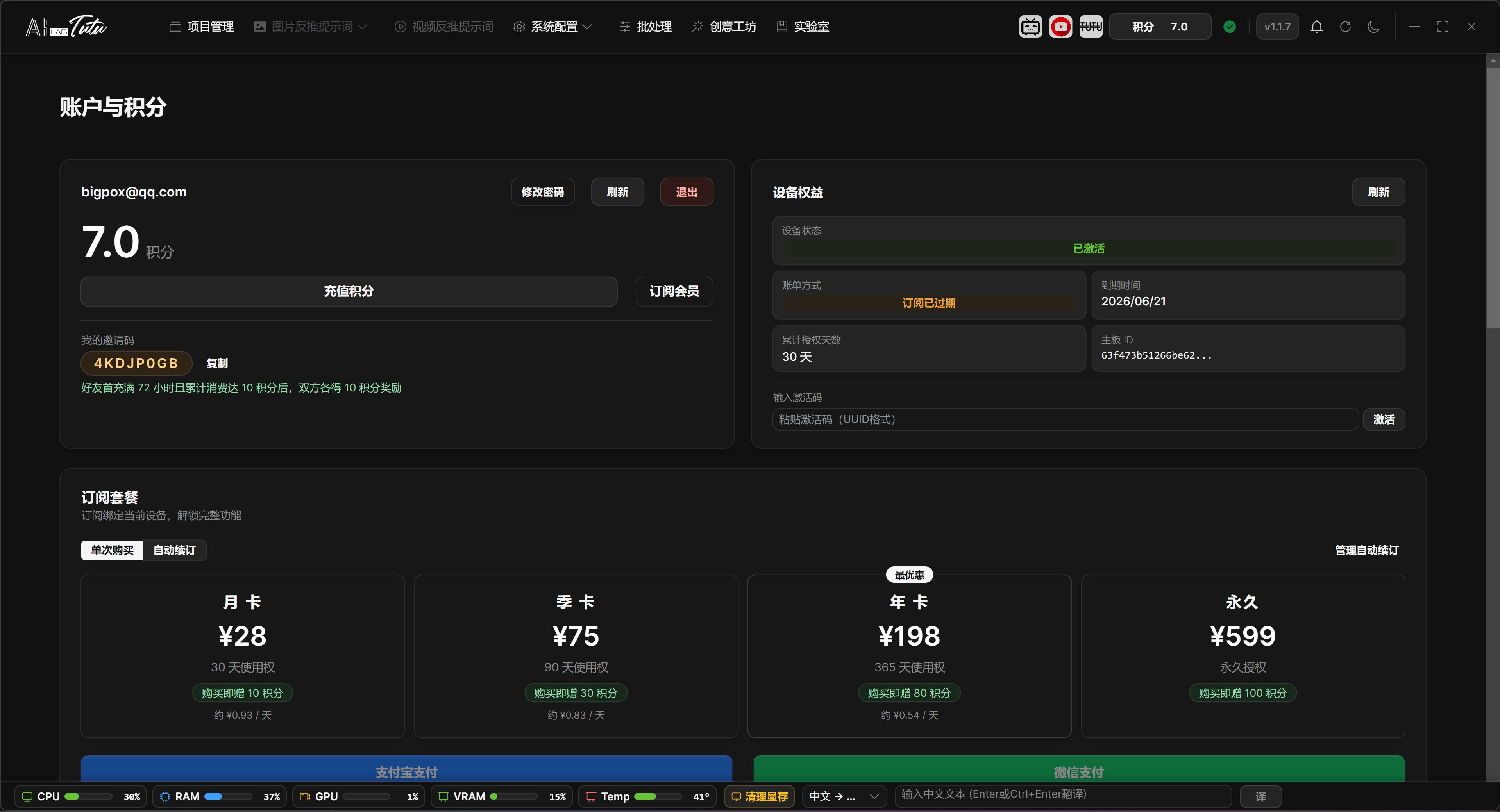This screenshot has height=812, width=1500.
Task: Toggle dark mode moon icon
Action: 1374,27
